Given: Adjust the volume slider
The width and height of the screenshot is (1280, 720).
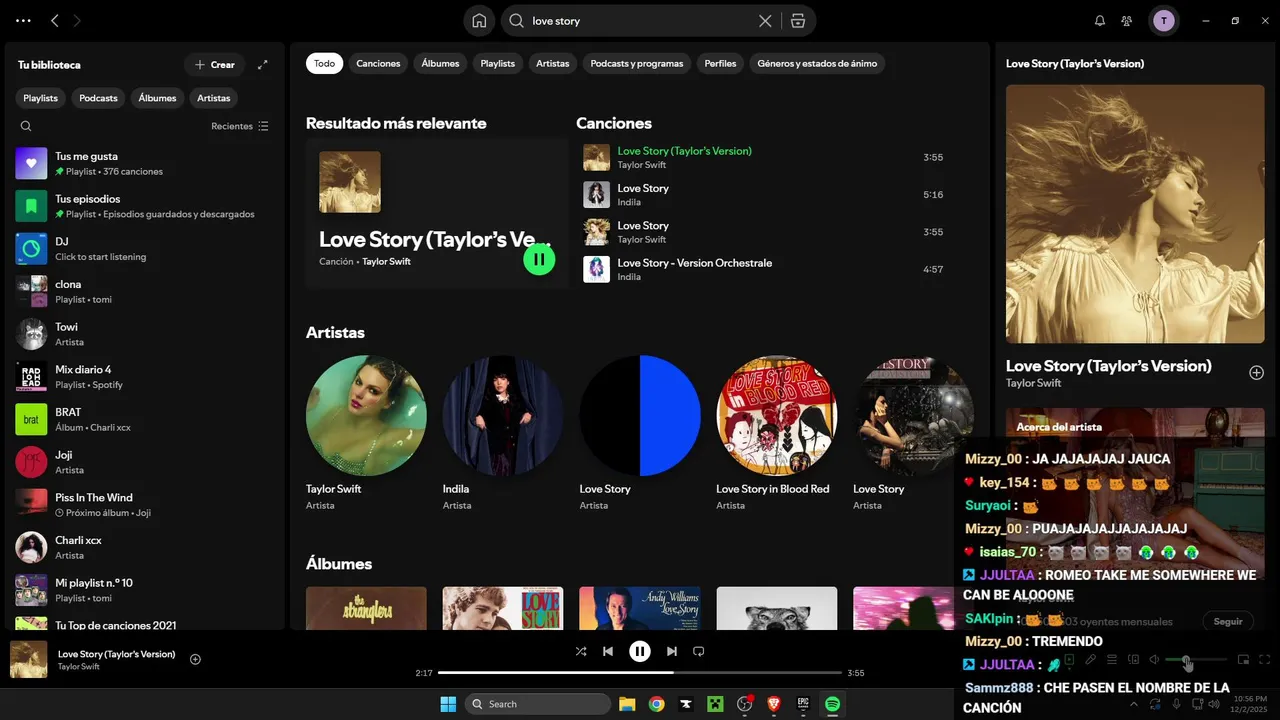Looking at the screenshot, I should pos(1196,660).
